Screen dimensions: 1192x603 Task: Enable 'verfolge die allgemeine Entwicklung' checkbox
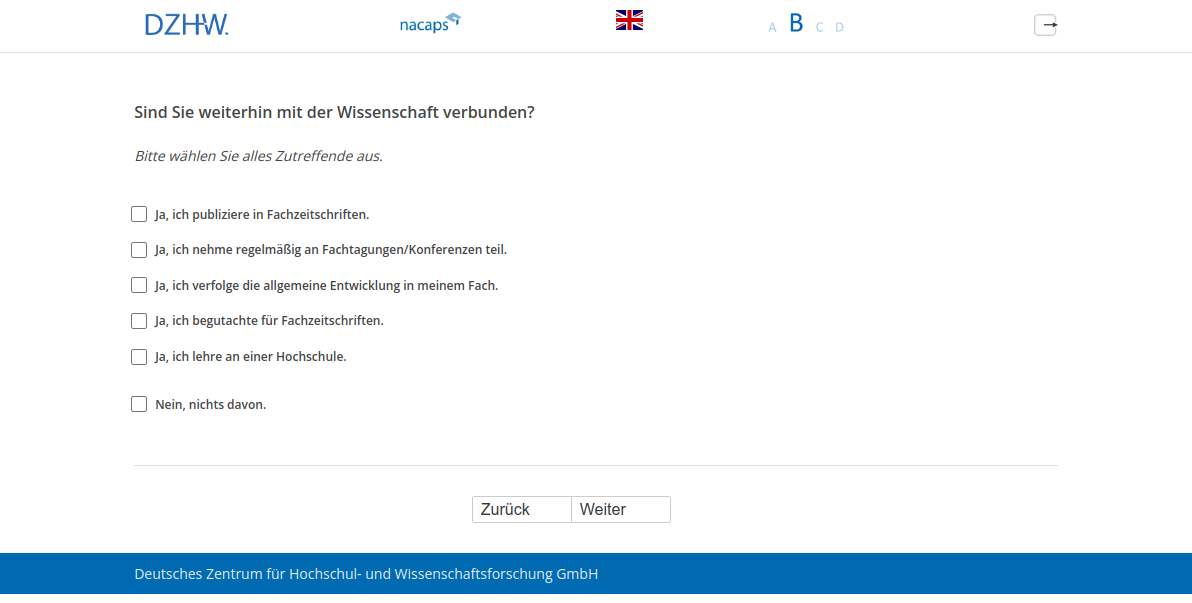[139, 285]
